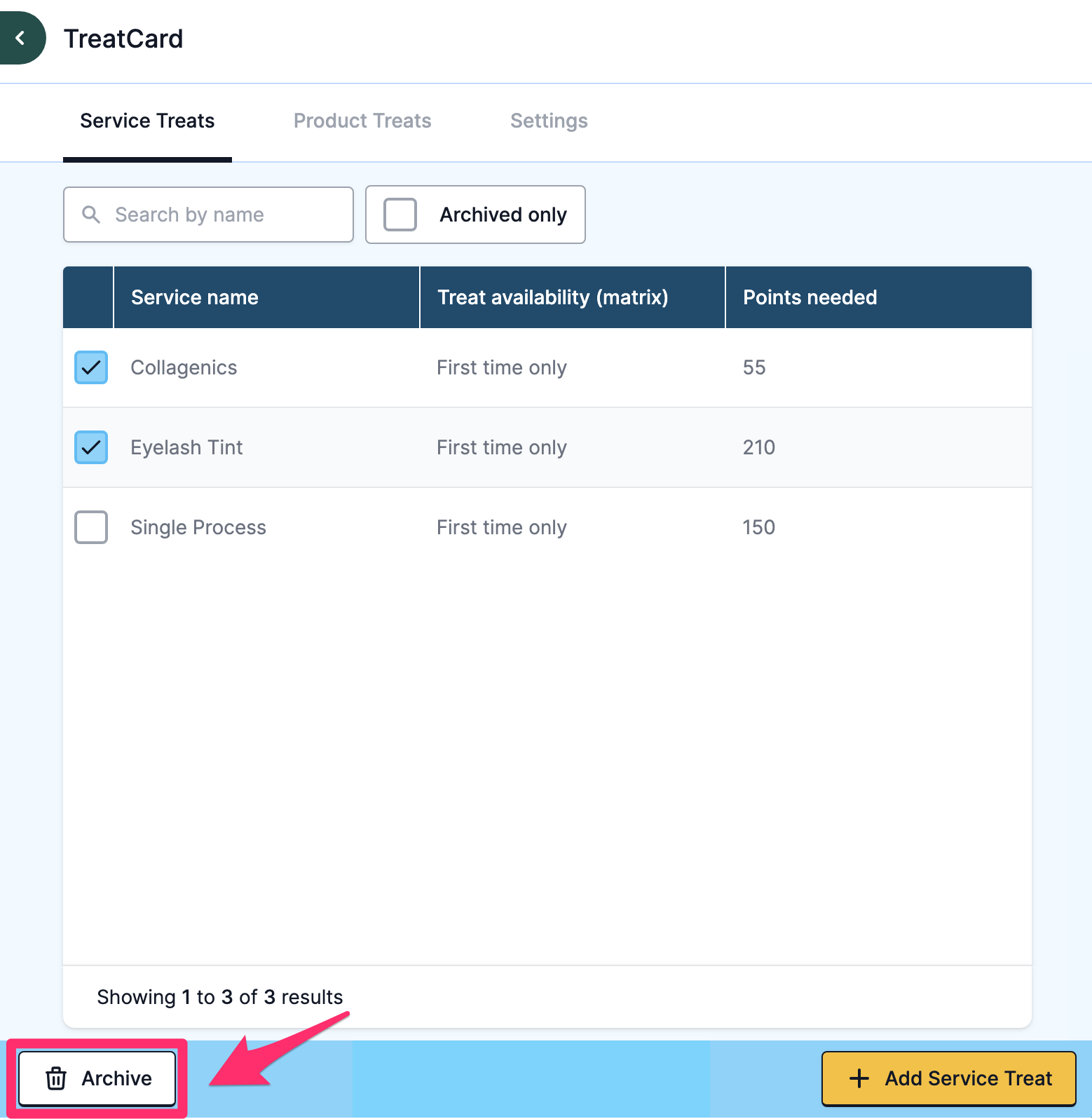Click the Add Service Treat button
Screen dimensions: 1092x1119
(x=949, y=1078)
